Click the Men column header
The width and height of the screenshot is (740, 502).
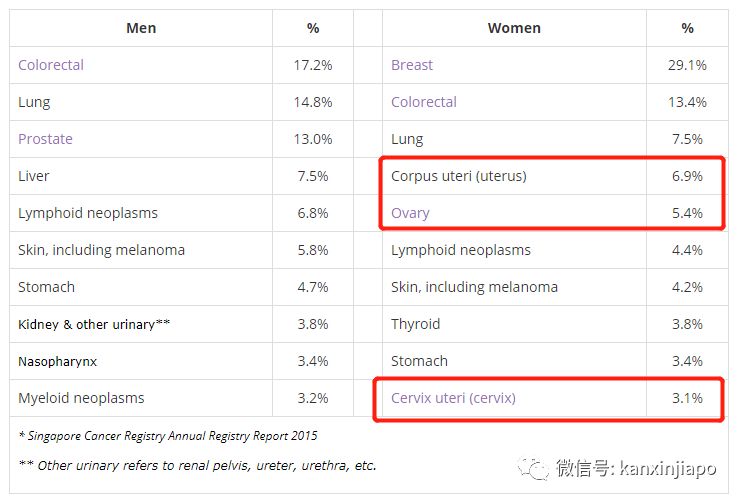141,28
